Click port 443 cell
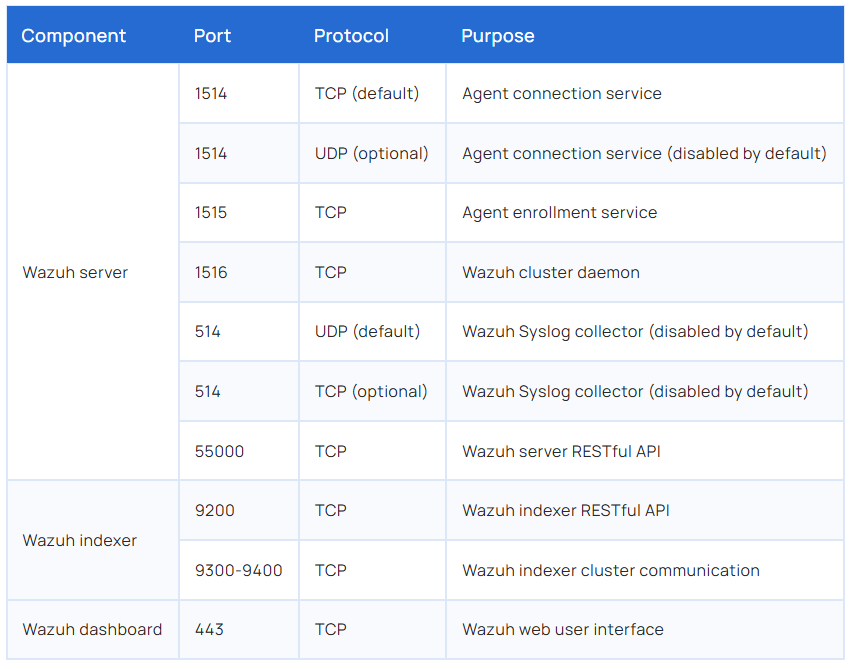Screen dimensions: 852x669 coord(209,629)
